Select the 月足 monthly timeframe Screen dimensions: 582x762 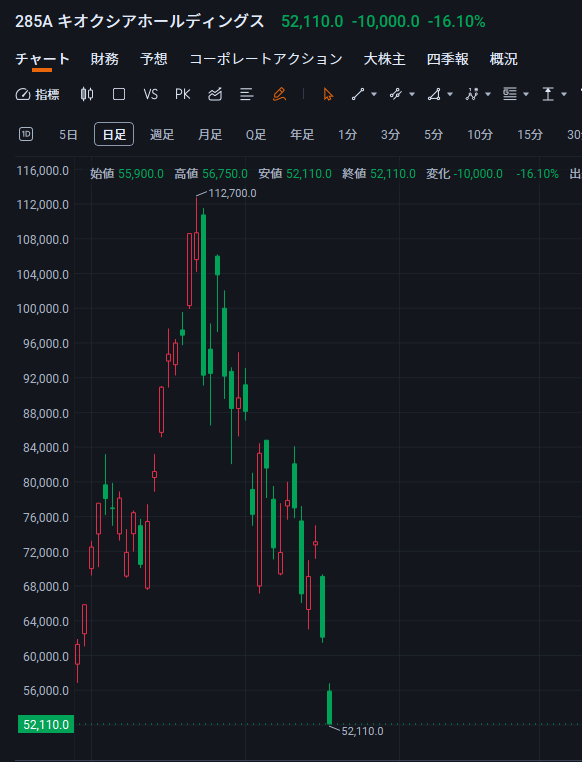[x=210, y=135]
